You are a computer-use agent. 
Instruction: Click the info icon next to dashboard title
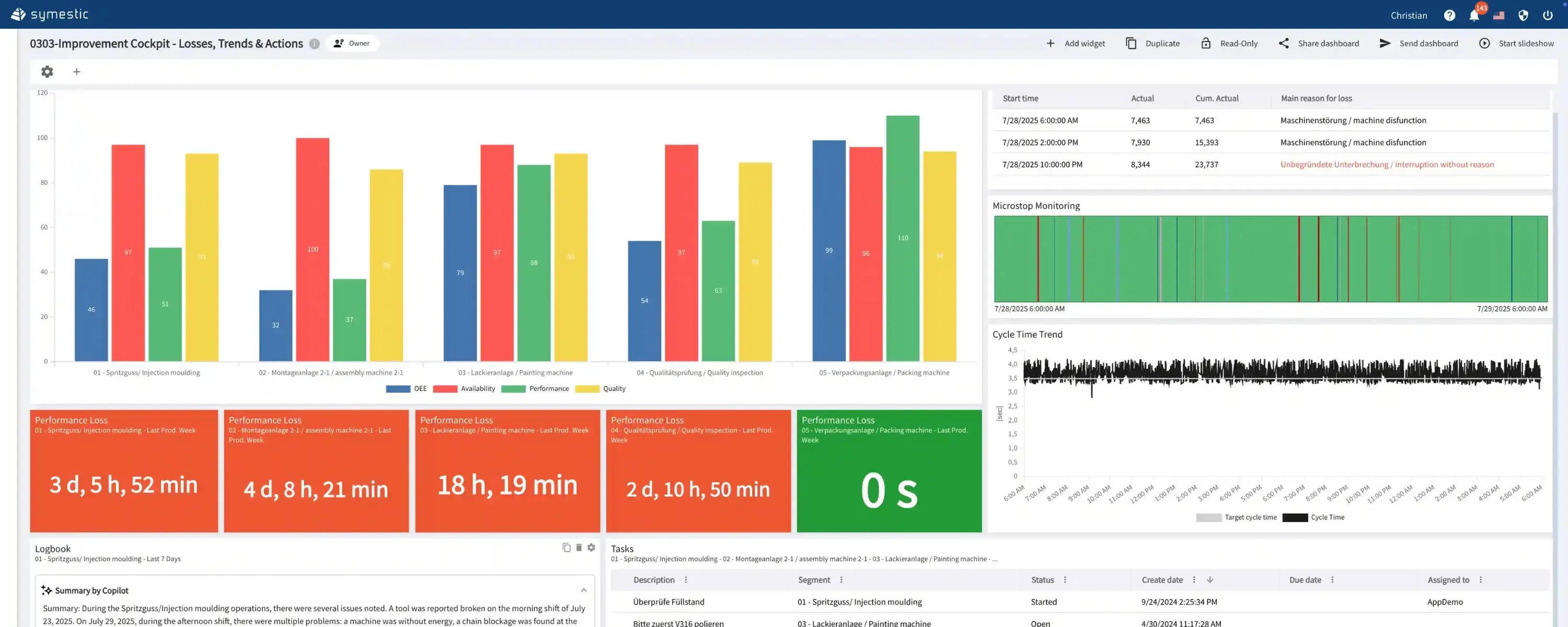[x=314, y=43]
